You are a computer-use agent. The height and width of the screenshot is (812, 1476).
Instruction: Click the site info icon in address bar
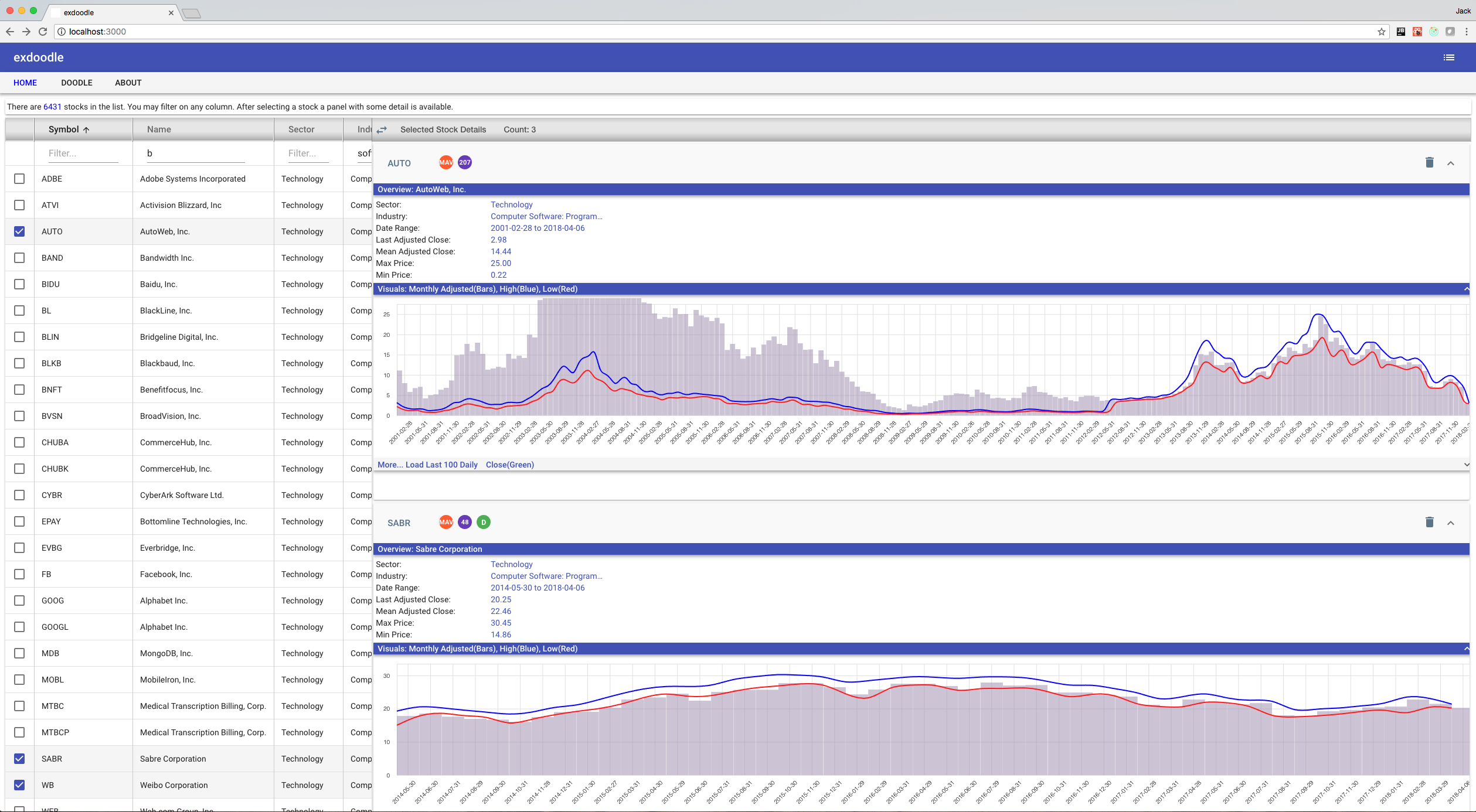point(62,32)
